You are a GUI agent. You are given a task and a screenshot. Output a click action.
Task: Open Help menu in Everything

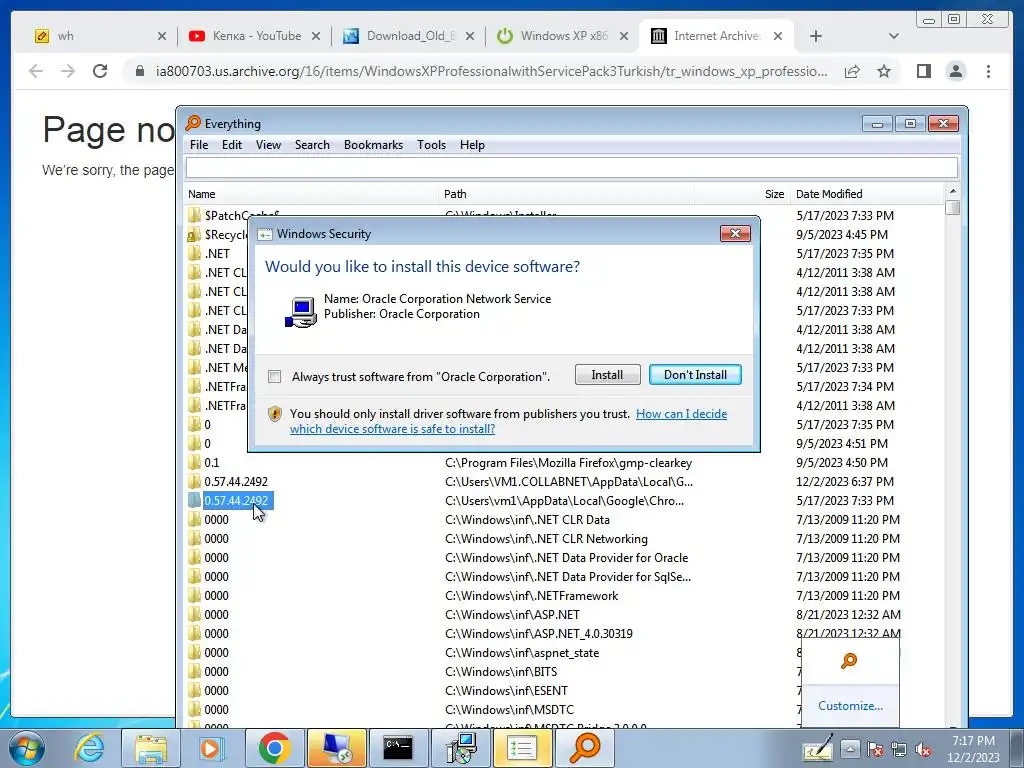[472, 145]
